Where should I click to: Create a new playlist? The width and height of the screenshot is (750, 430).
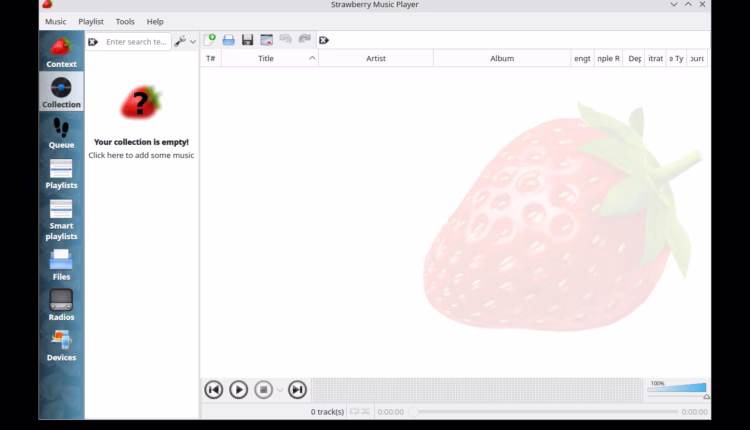(210, 40)
